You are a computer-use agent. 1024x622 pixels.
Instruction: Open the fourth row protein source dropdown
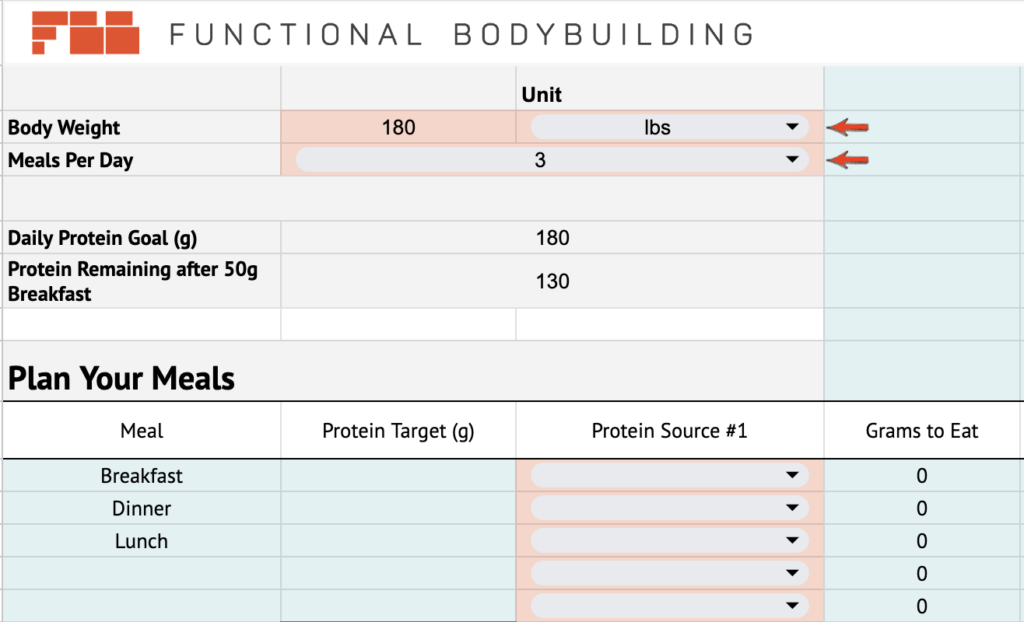click(x=669, y=573)
